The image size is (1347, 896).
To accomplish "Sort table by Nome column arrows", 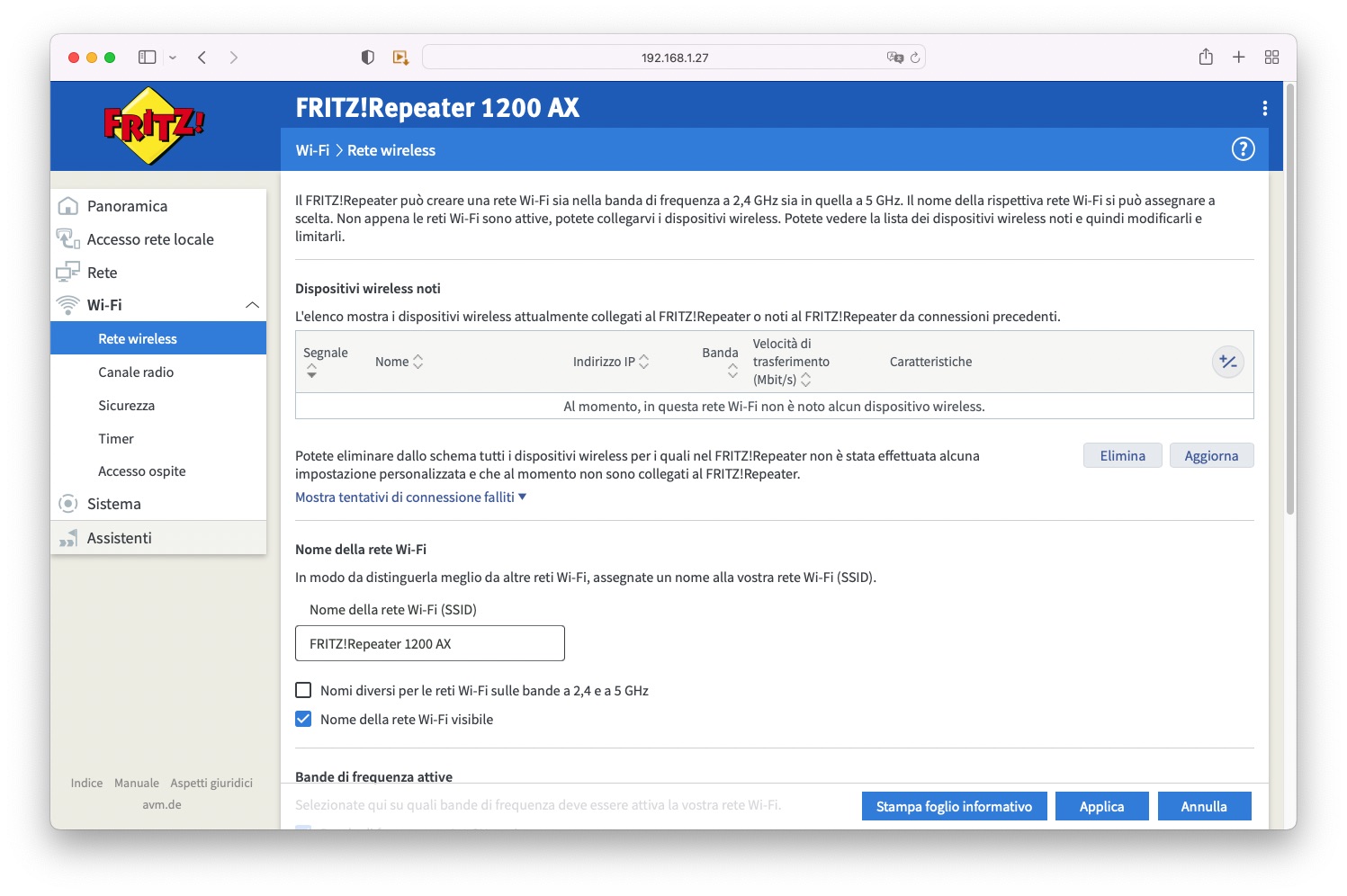I will 418,362.
